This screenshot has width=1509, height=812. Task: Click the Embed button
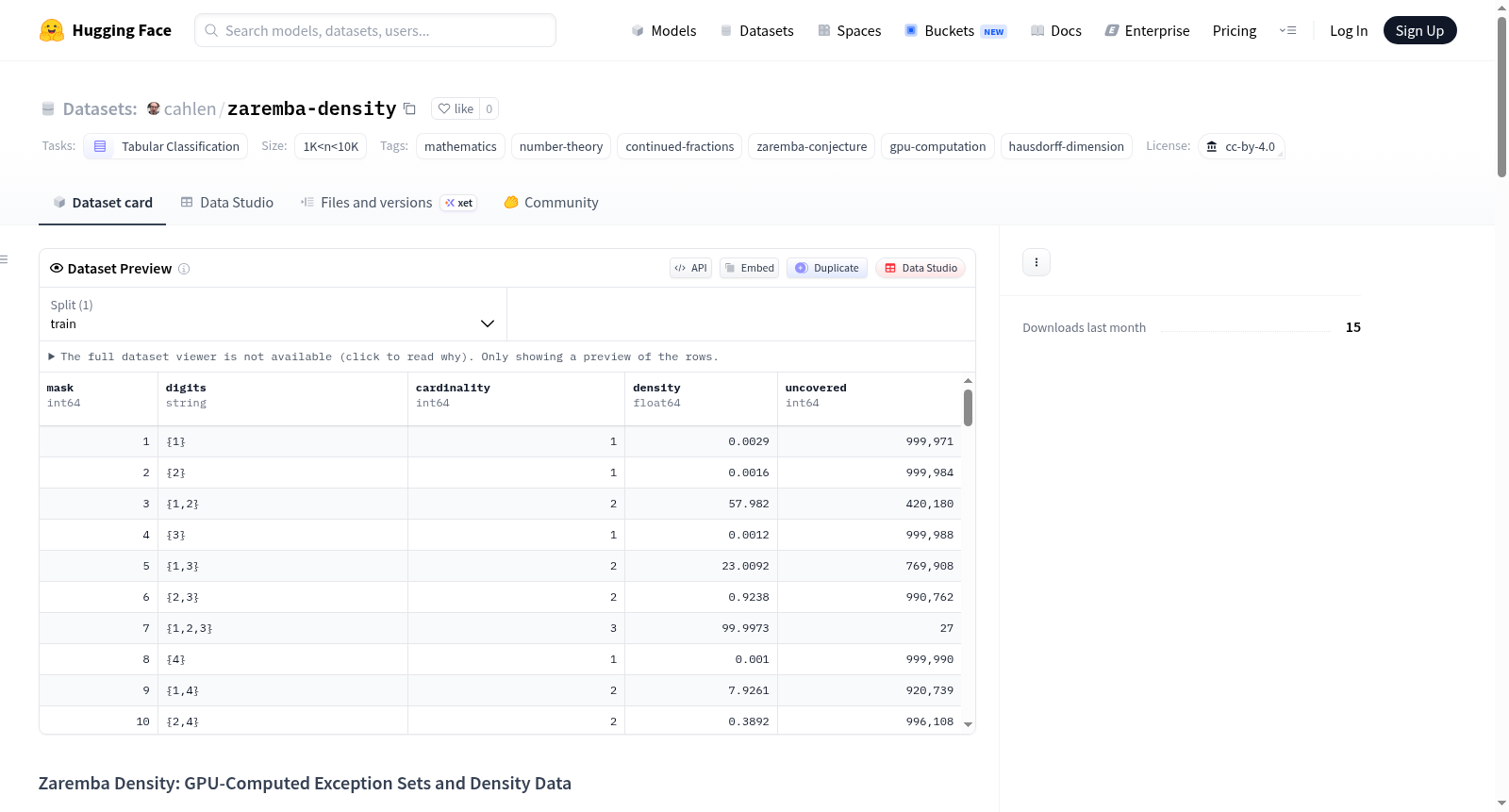(x=749, y=268)
